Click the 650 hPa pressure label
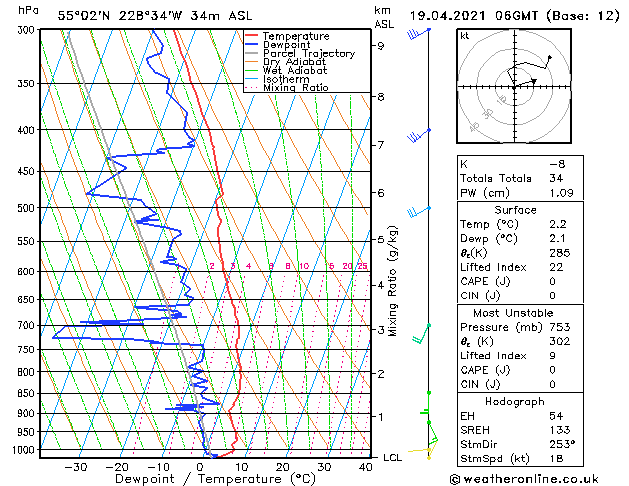Screen dimensions: 629x486 [x=28, y=300]
